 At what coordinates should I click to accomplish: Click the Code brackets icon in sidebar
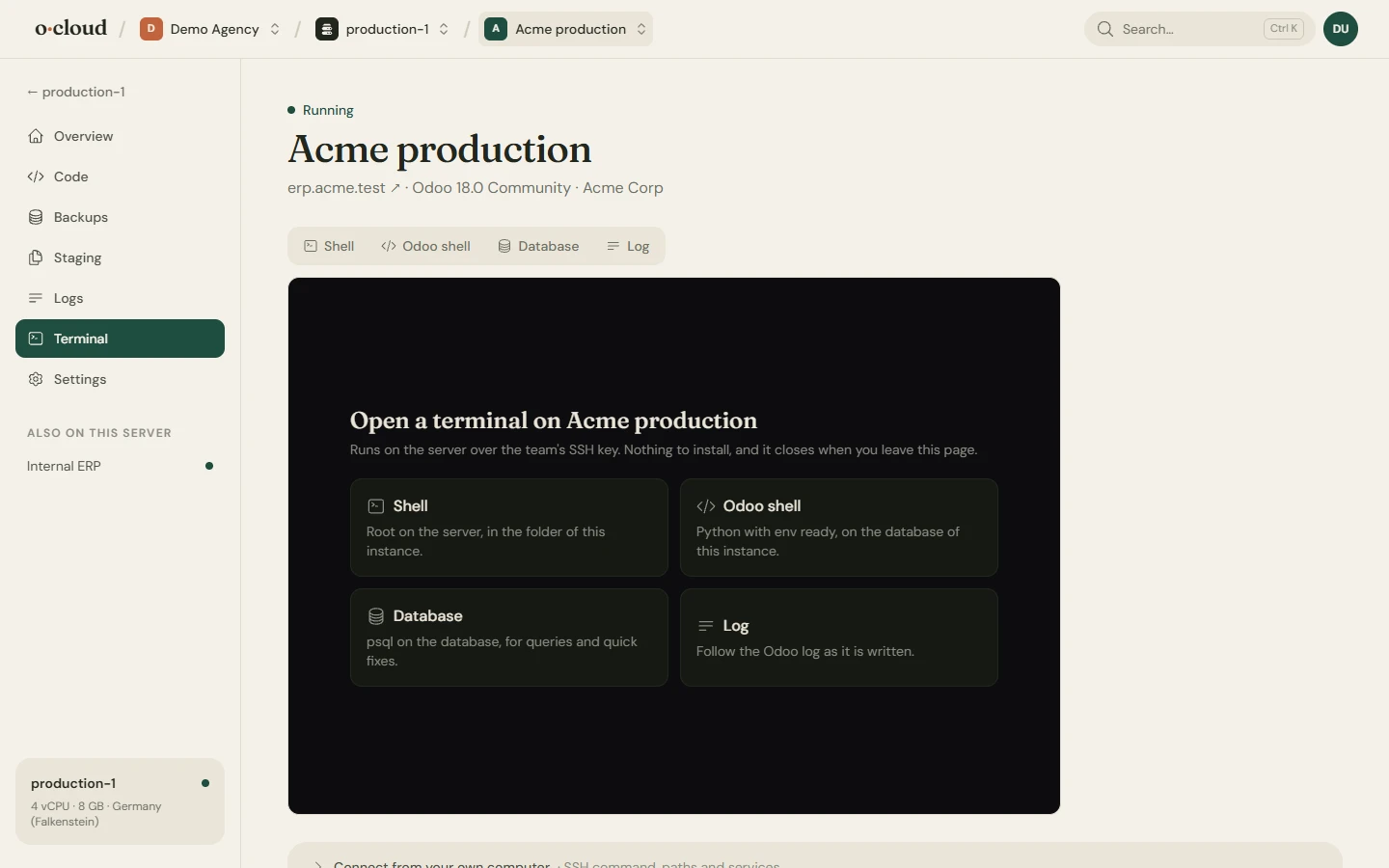point(36,176)
